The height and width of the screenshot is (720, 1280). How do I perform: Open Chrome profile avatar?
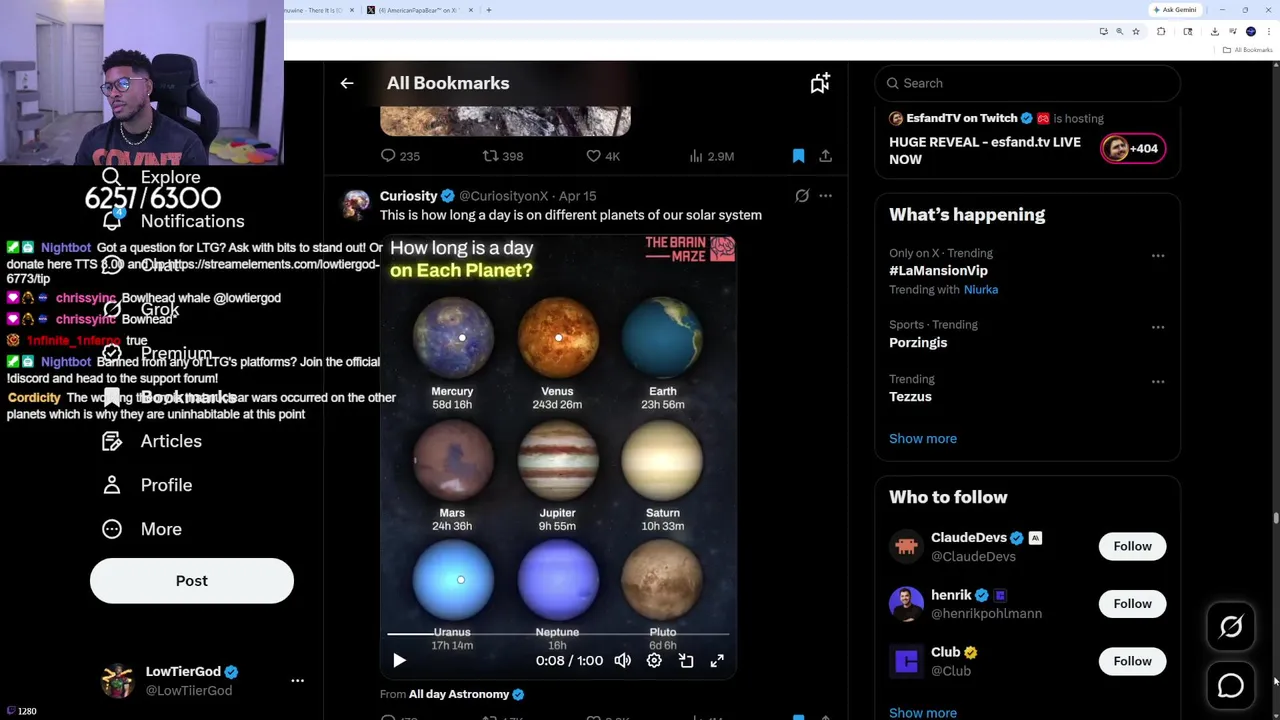pyautogui.click(x=1251, y=32)
